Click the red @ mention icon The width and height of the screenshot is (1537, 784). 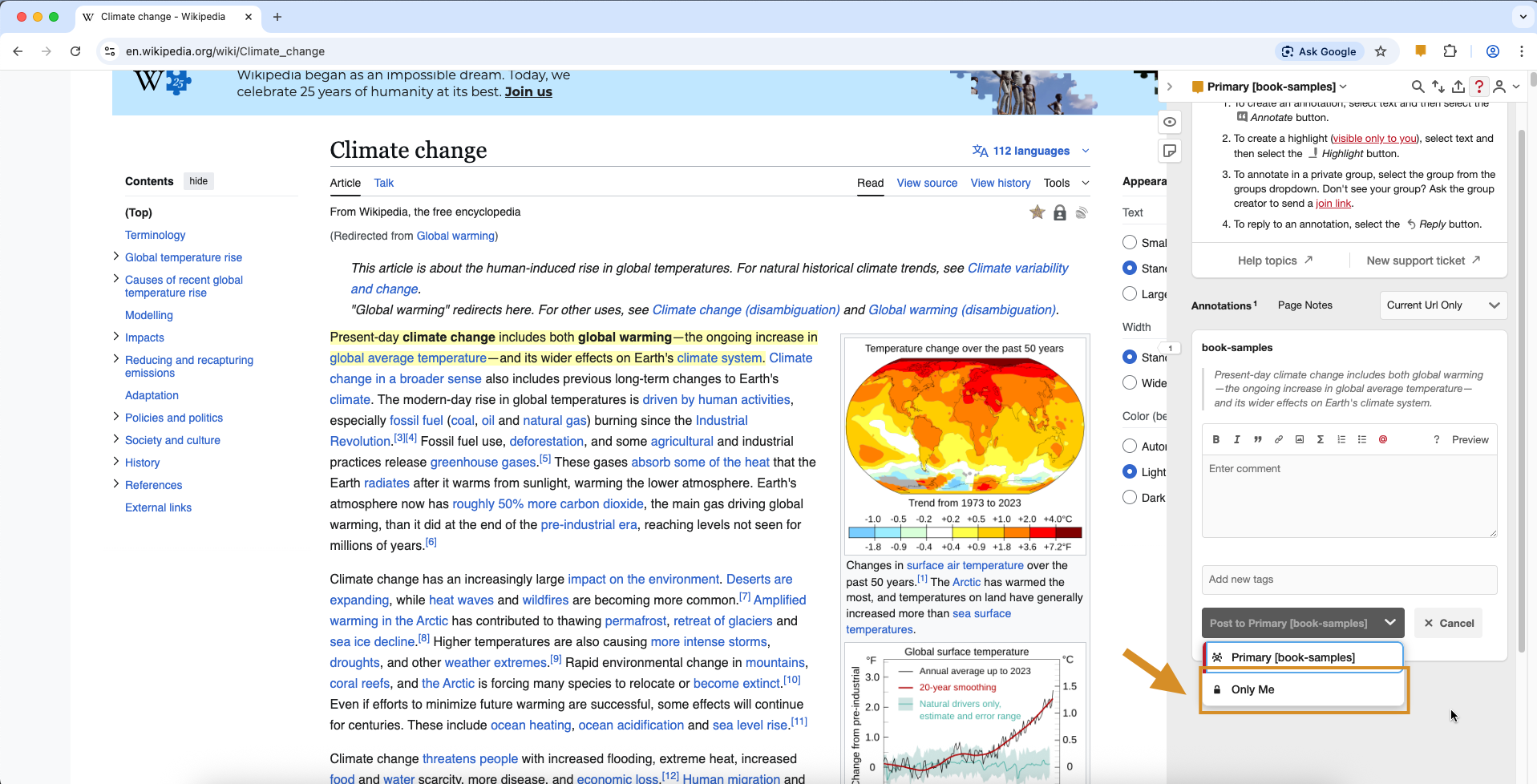click(x=1383, y=439)
